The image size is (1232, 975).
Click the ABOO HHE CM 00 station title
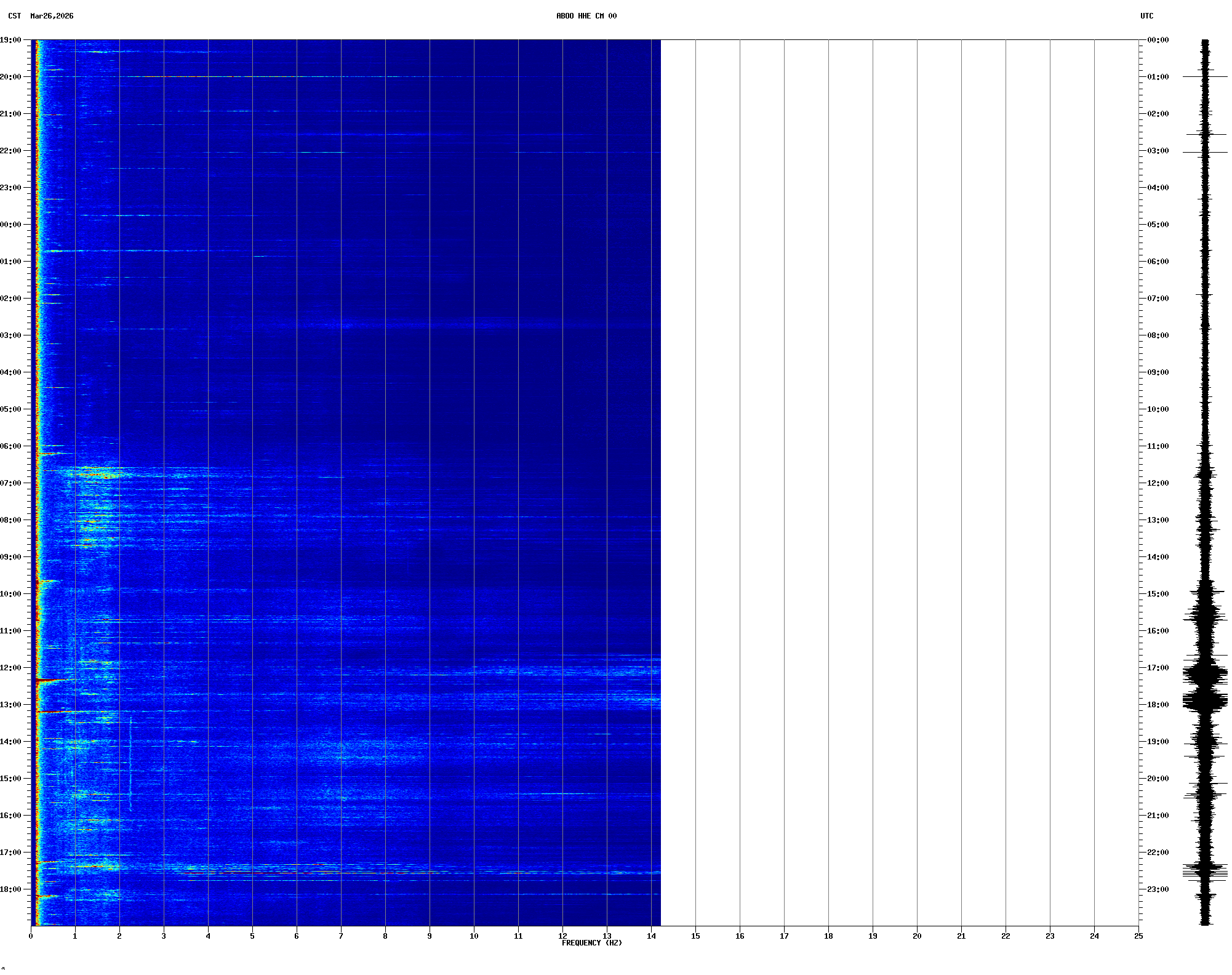[586, 16]
